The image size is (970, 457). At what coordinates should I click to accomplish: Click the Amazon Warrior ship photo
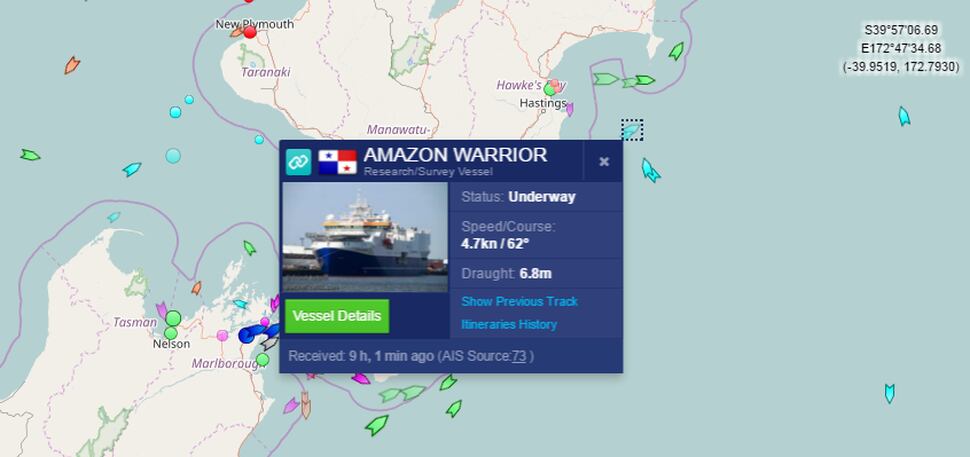[x=365, y=237]
